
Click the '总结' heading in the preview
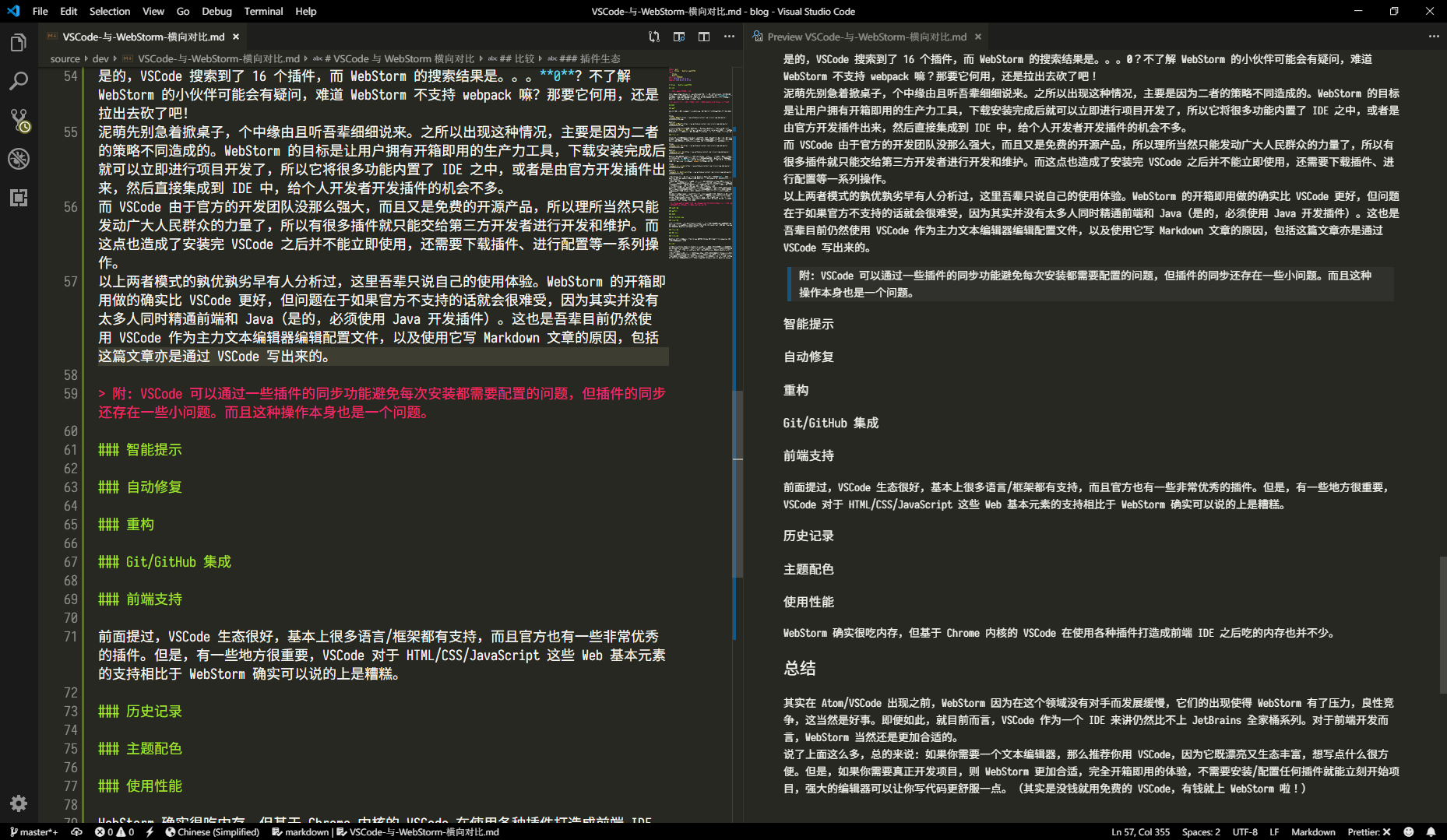[800, 668]
